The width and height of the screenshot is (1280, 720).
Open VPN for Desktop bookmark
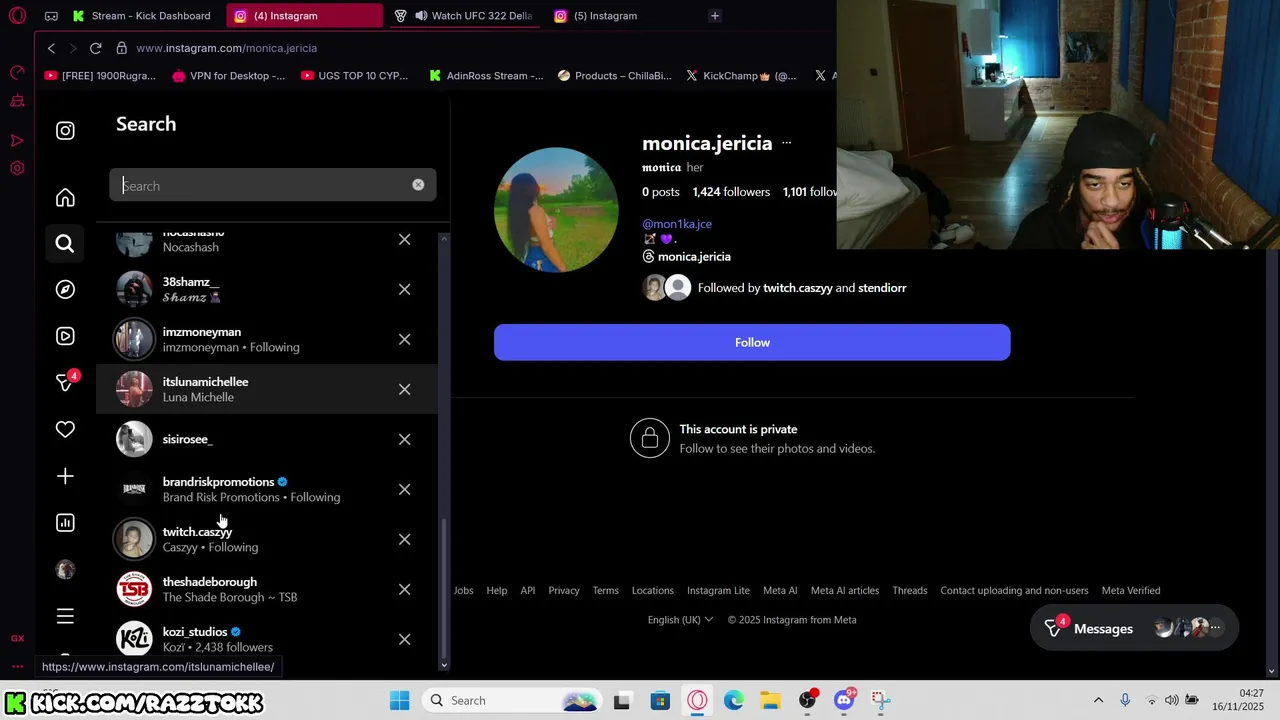(x=228, y=75)
